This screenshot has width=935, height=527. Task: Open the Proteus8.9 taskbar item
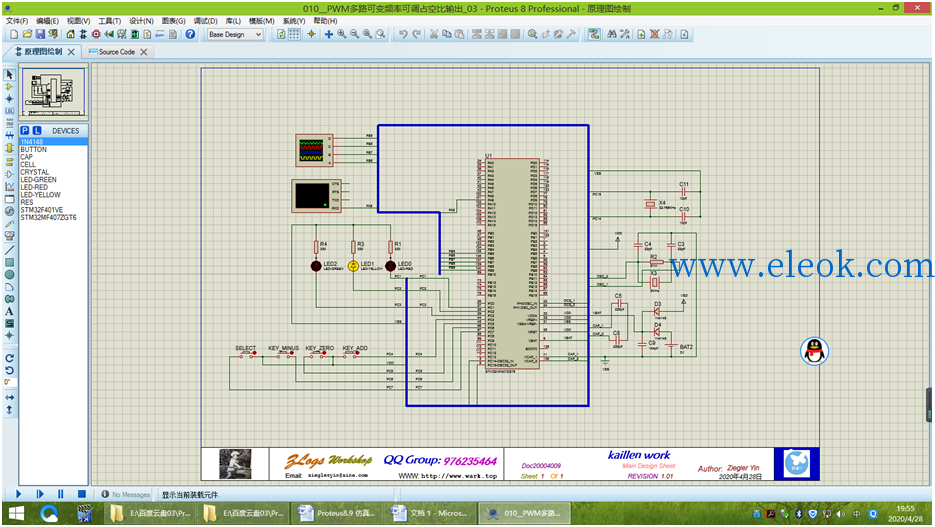(x=337, y=513)
